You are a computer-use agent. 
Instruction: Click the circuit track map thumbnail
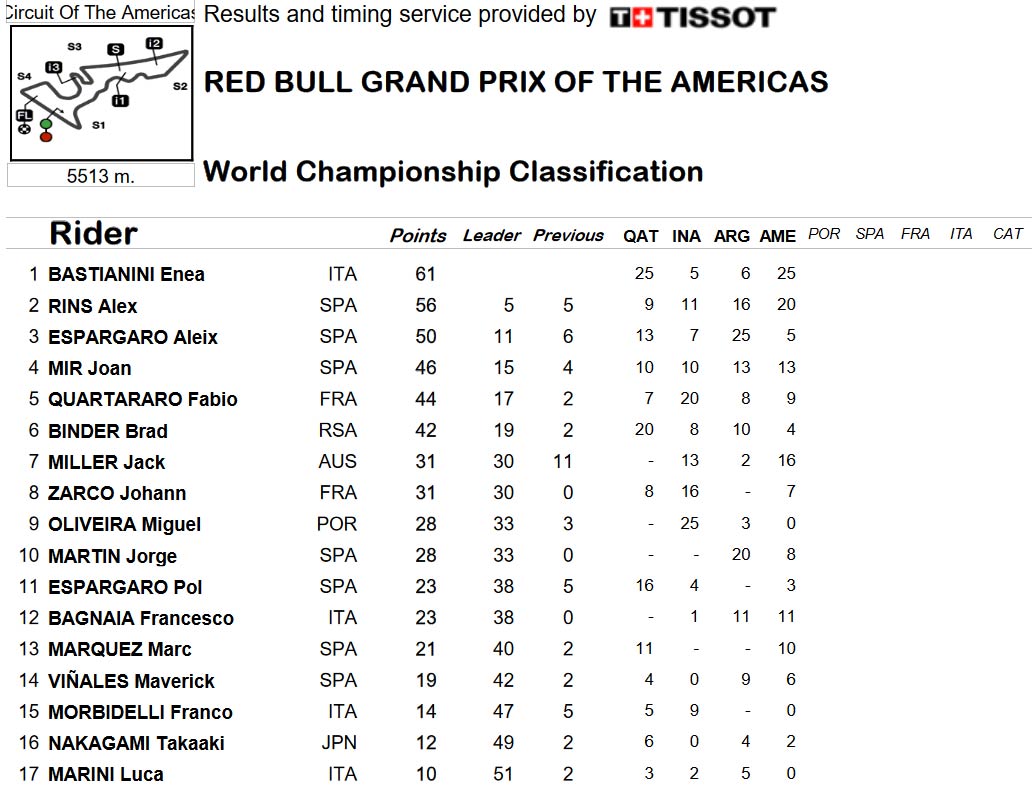coord(101,93)
